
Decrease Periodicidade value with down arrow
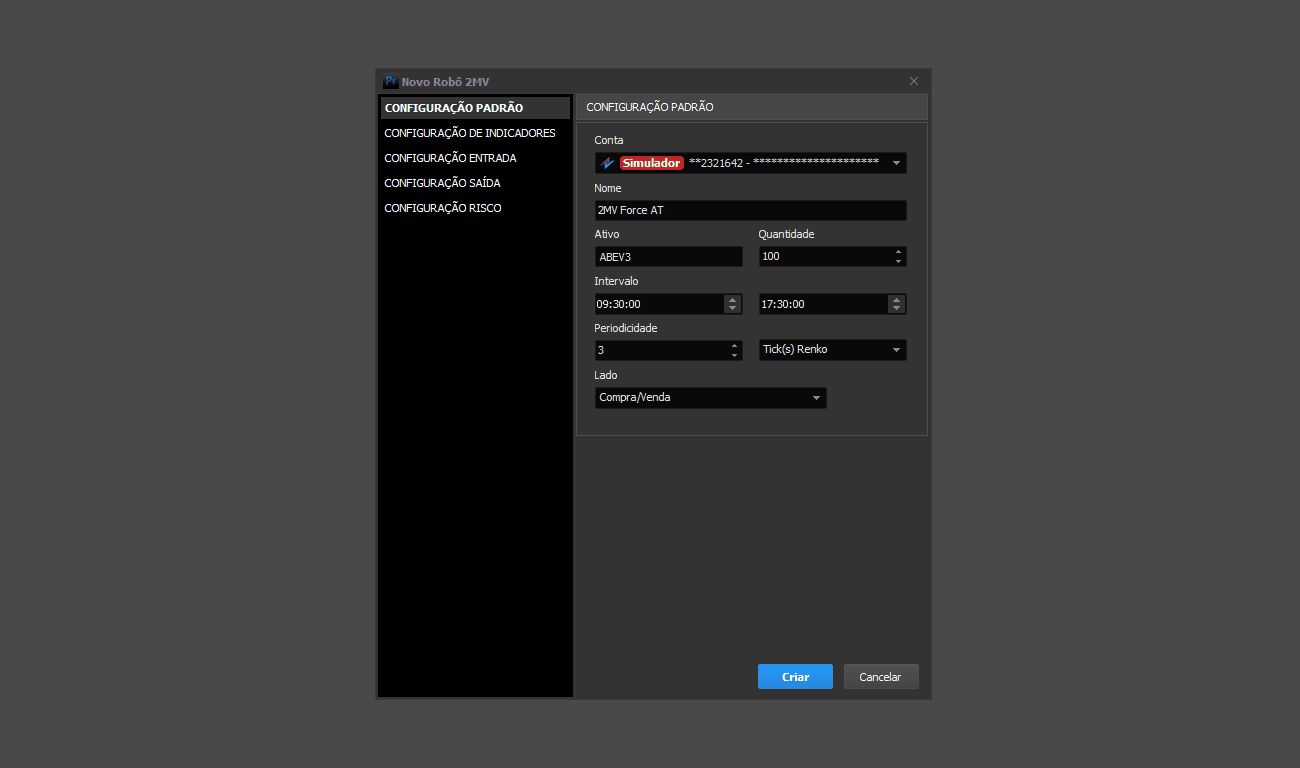point(734,355)
